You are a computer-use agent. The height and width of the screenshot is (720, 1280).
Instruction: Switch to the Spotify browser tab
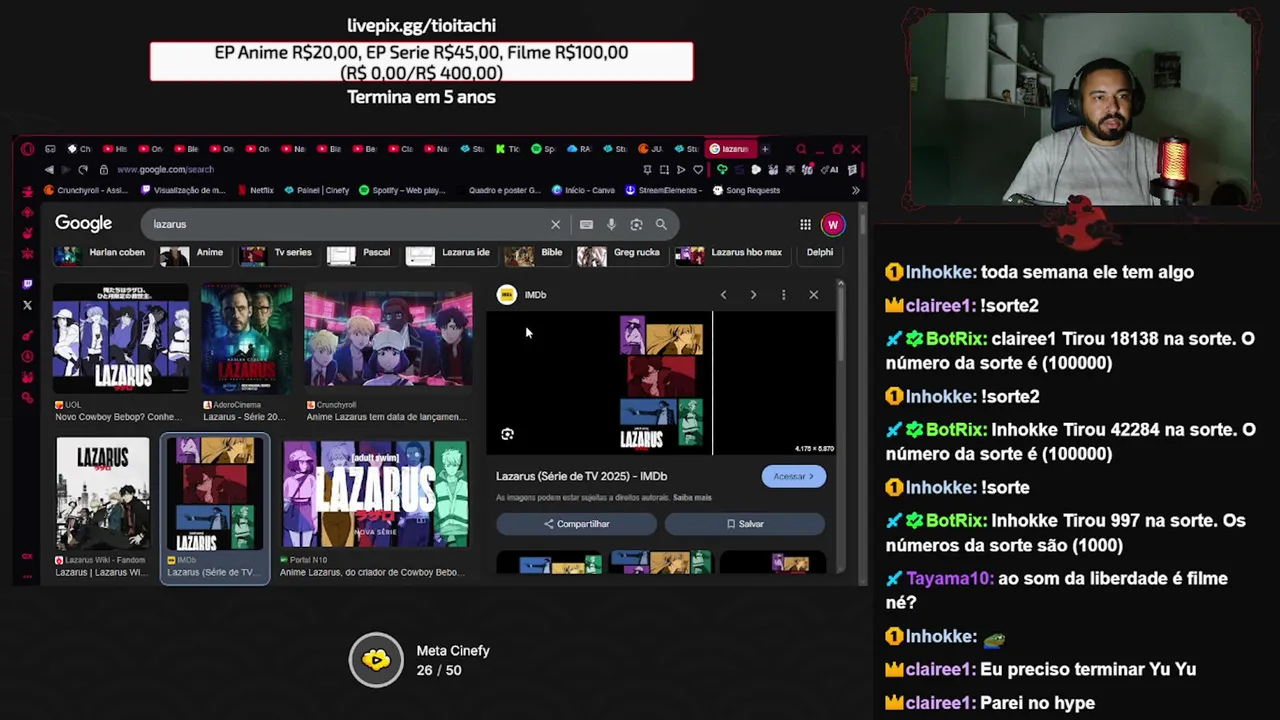(543, 149)
